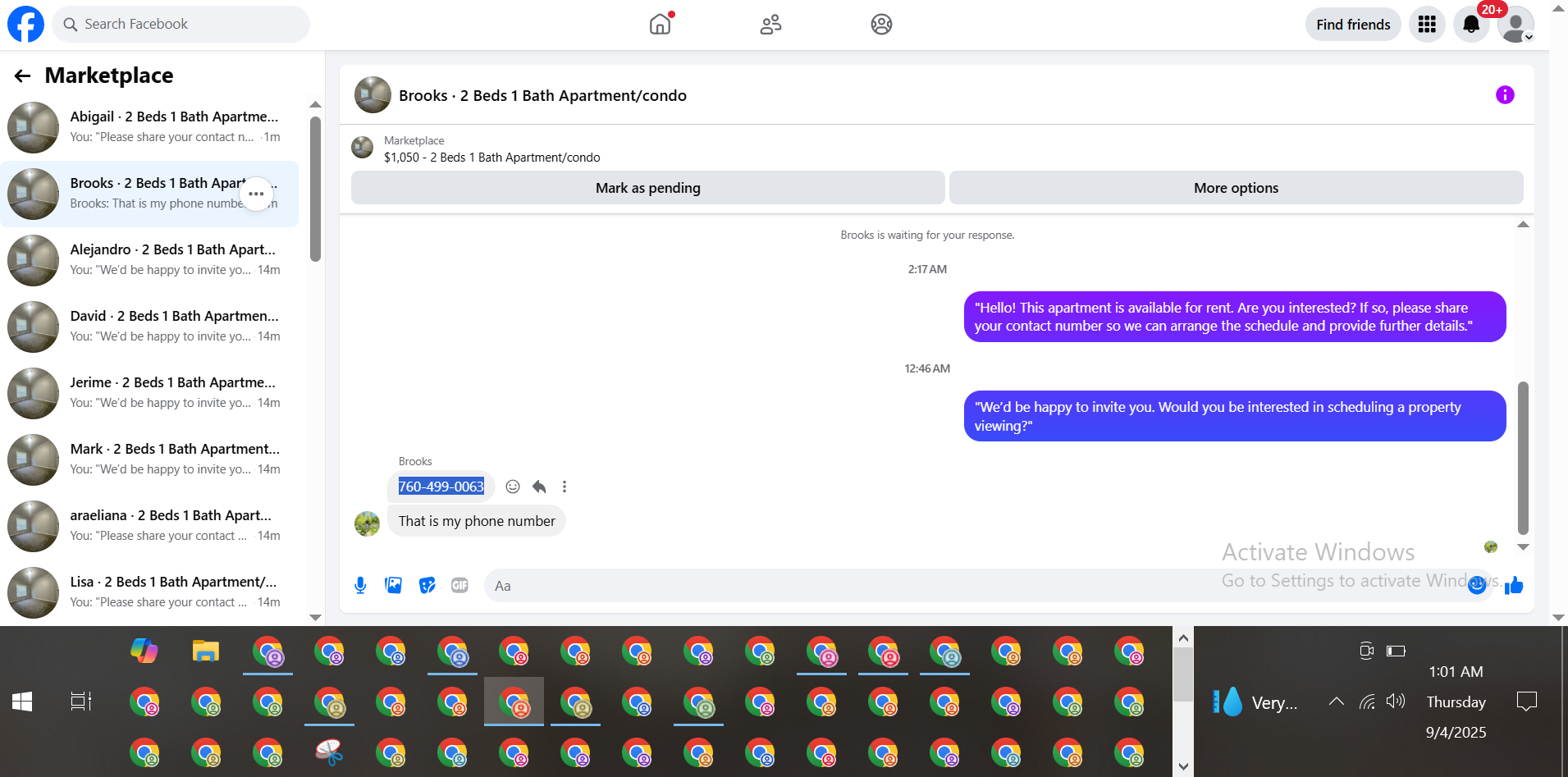The height and width of the screenshot is (777, 1568).
Task: Send a thumbs-up like
Action: 1514,585
